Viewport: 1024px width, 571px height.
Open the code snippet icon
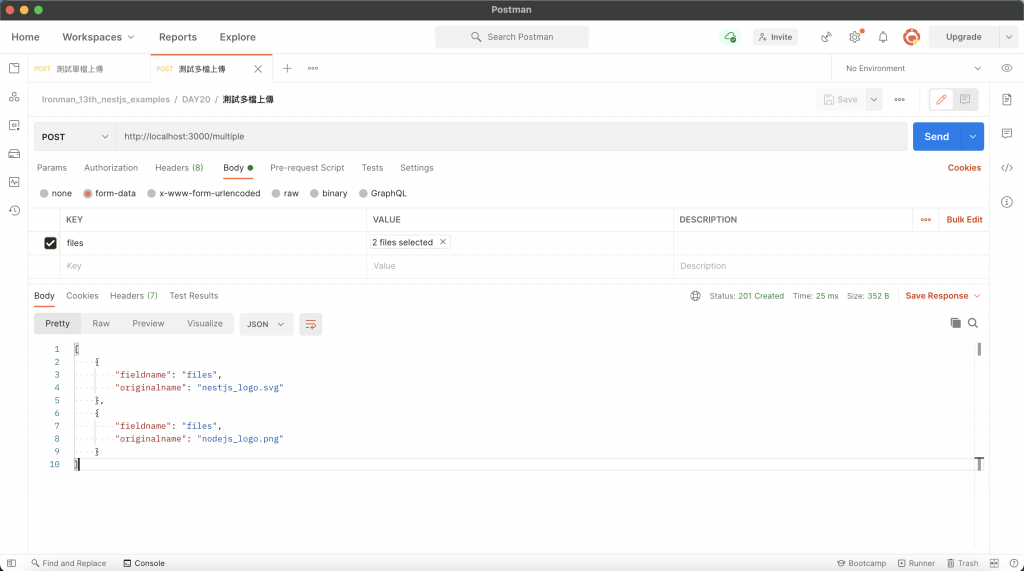click(x=1006, y=168)
